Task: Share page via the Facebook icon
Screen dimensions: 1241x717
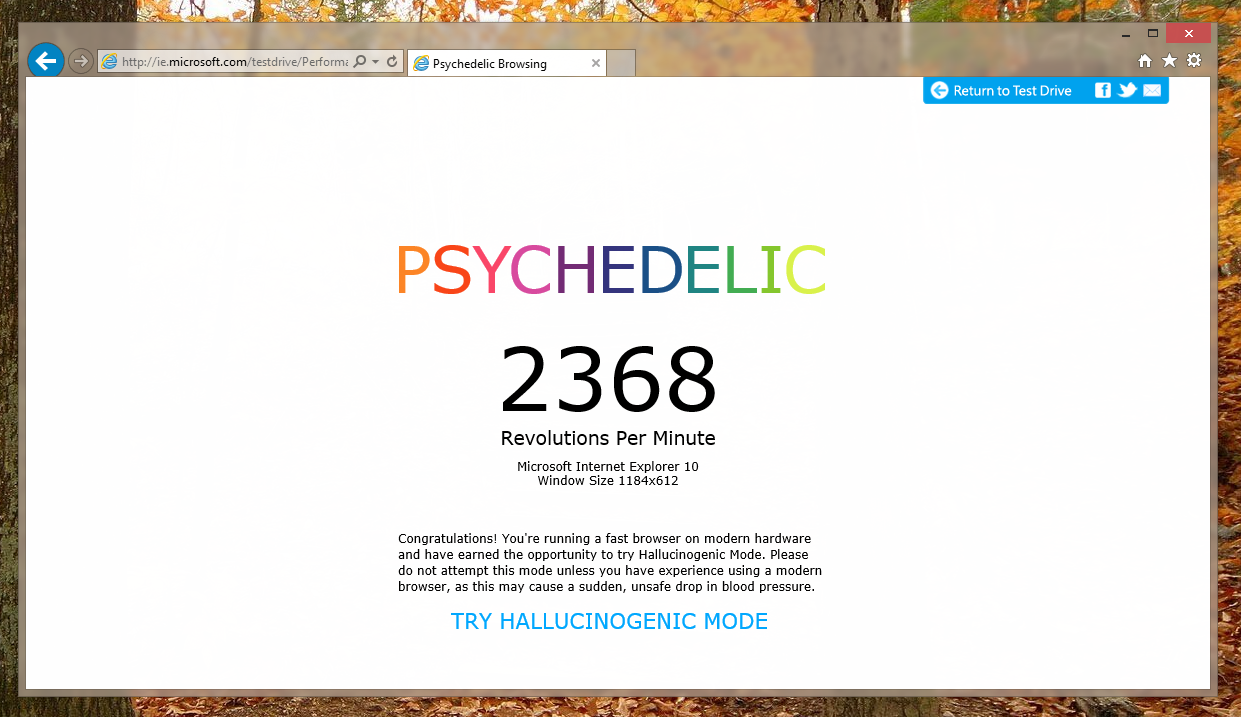Action: coord(1103,91)
